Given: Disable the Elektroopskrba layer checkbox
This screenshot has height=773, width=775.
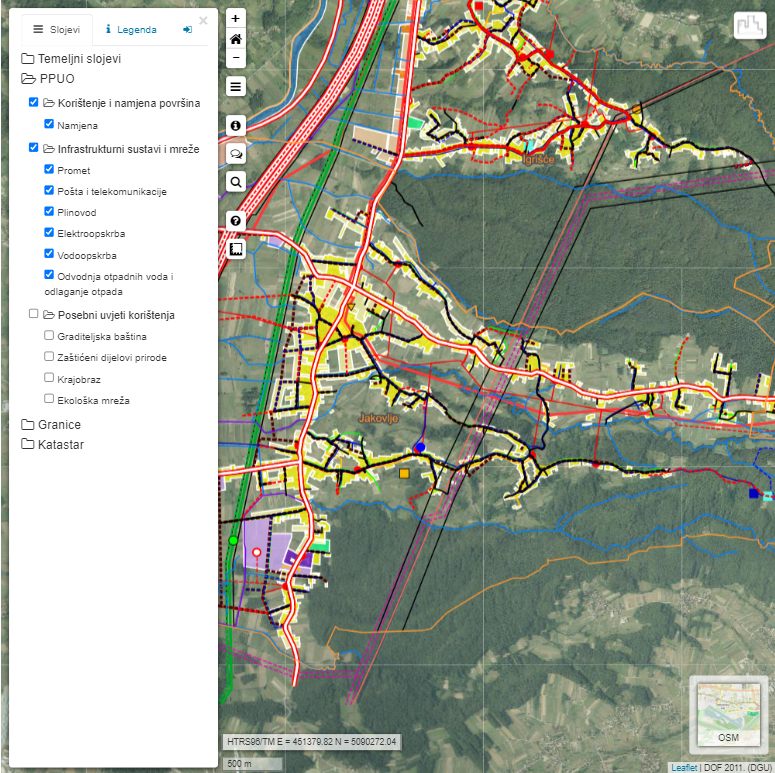Looking at the screenshot, I should point(49,233).
